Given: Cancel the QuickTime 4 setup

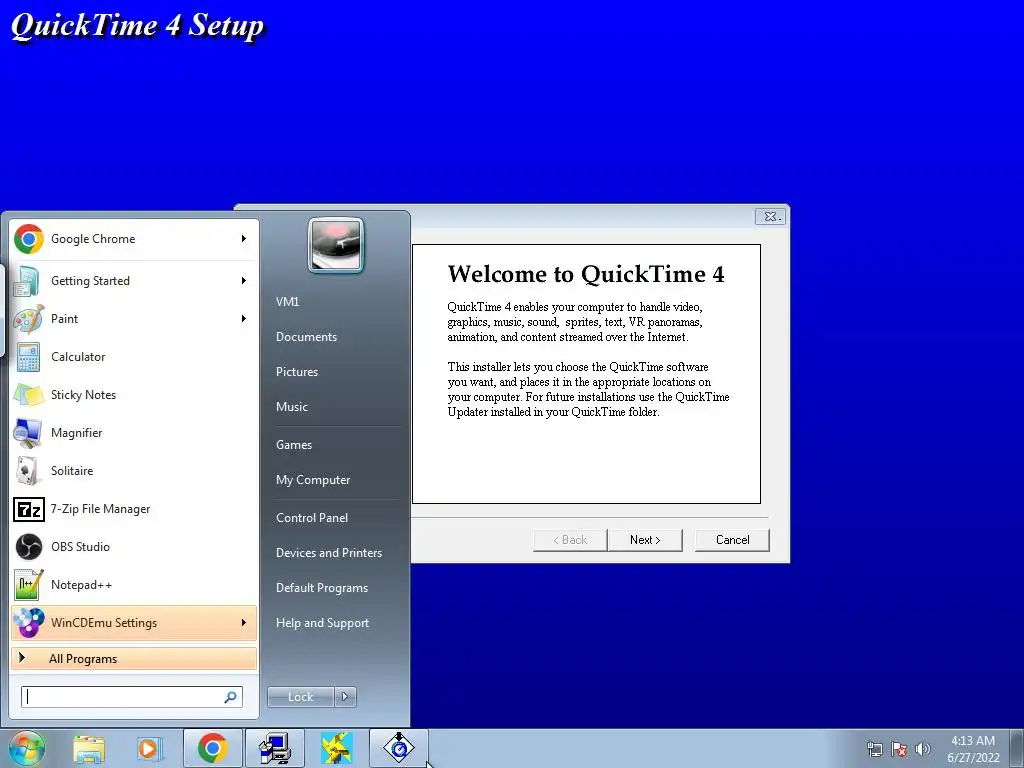Looking at the screenshot, I should click(x=733, y=540).
